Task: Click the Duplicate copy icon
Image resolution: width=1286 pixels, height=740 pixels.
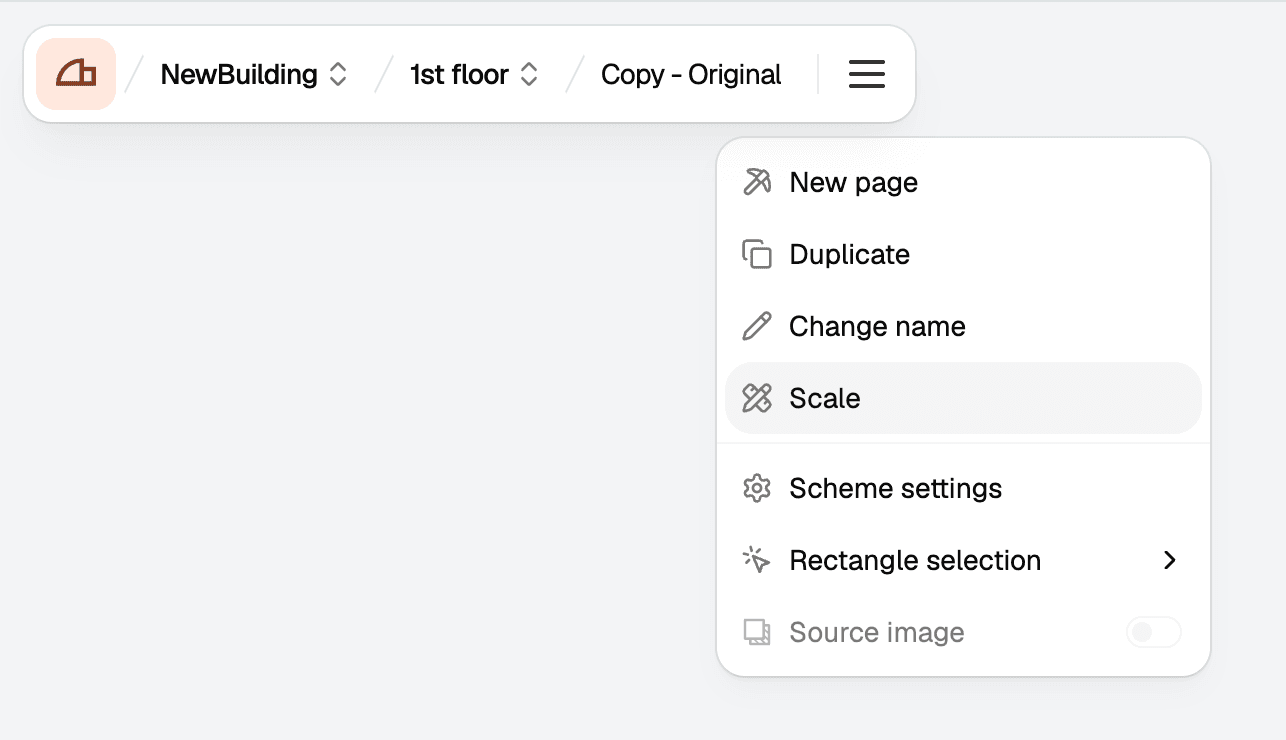Action: click(757, 254)
